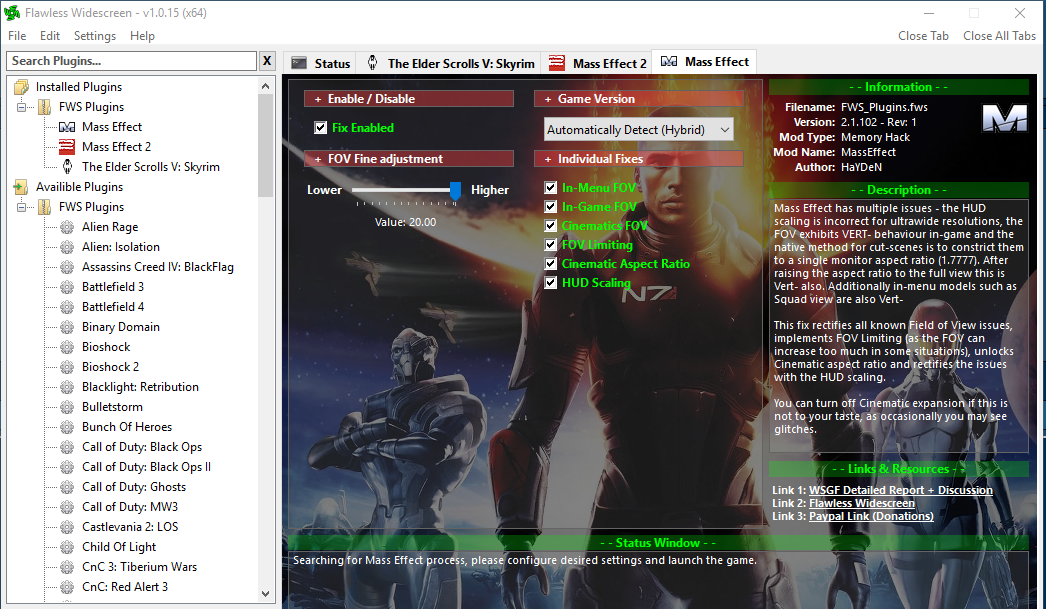1046x609 pixels.
Task: Click the Mass Effect M logo in Information
Action: (1005, 118)
